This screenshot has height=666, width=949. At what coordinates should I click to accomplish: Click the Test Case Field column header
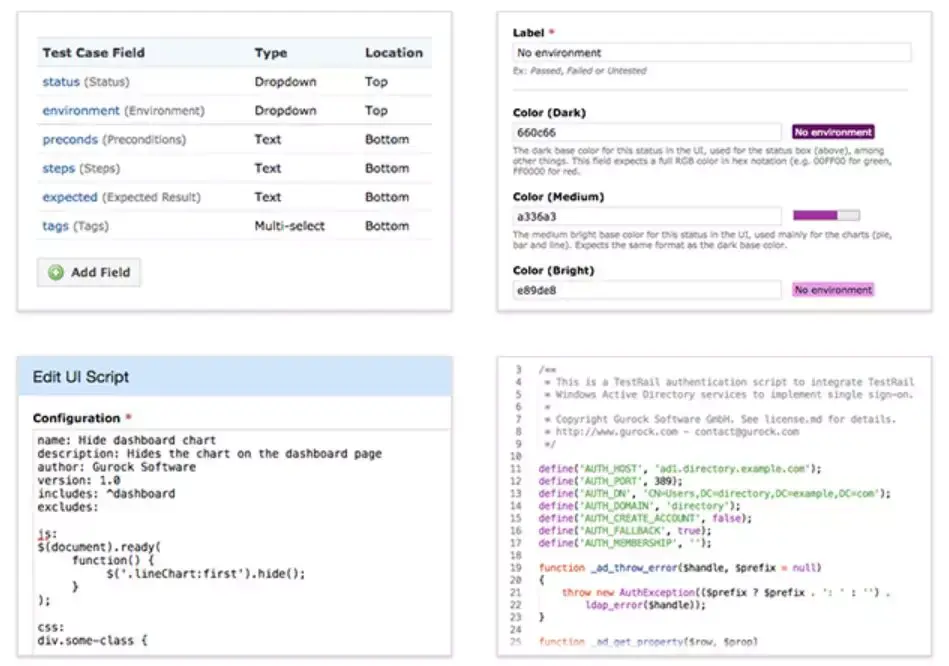(x=94, y=53)
